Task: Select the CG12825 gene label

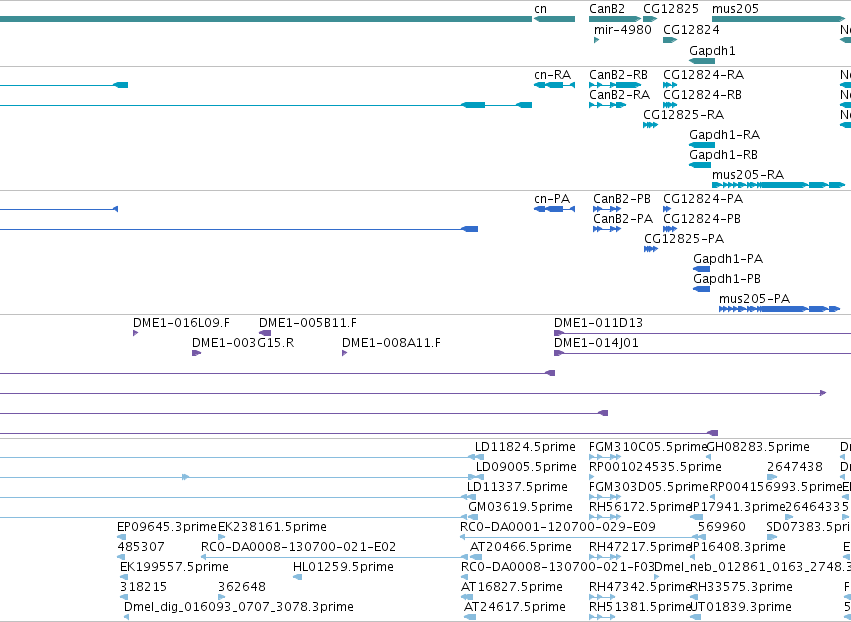Action: pyautogui.click(x=671, y=9)
